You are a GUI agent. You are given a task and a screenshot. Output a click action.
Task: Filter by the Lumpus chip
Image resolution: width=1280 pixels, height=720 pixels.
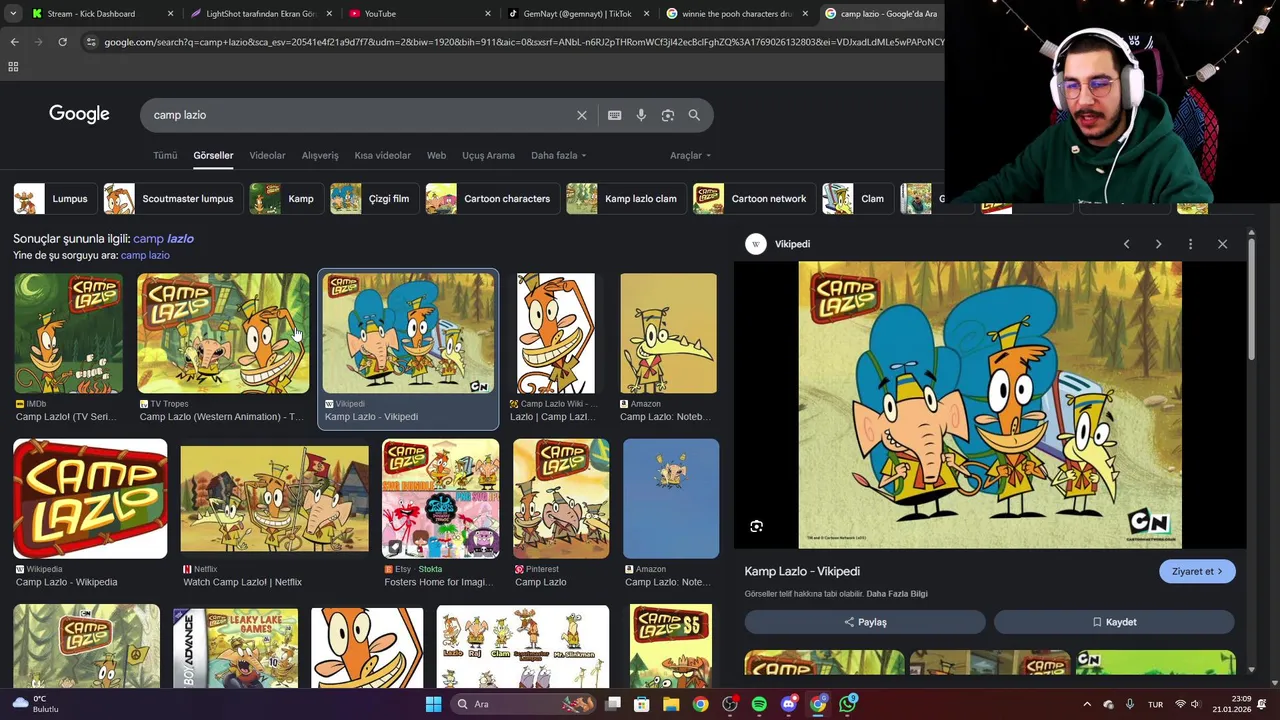point(55,199)
